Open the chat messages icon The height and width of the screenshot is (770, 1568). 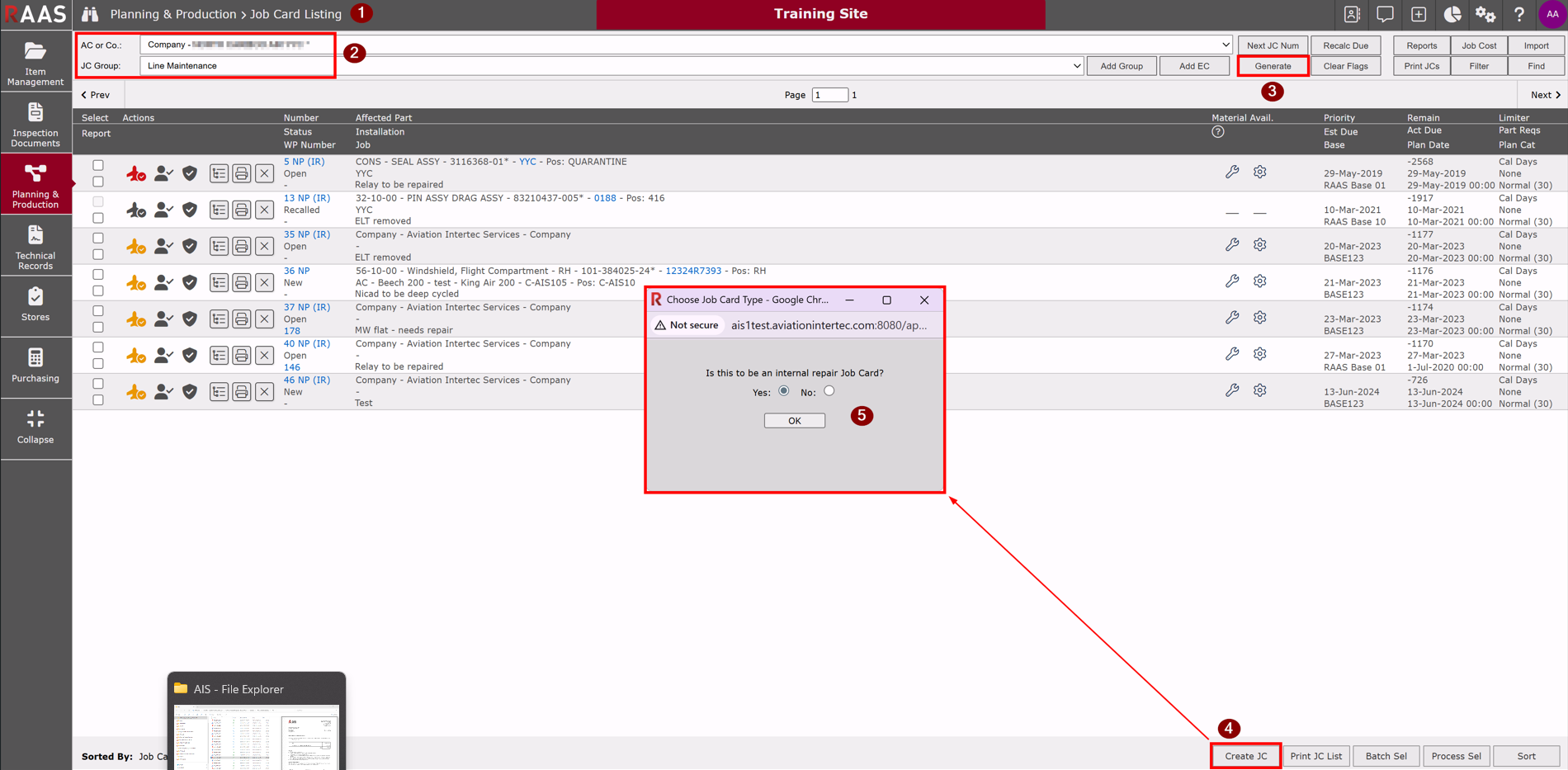(x=1385, y=14)
